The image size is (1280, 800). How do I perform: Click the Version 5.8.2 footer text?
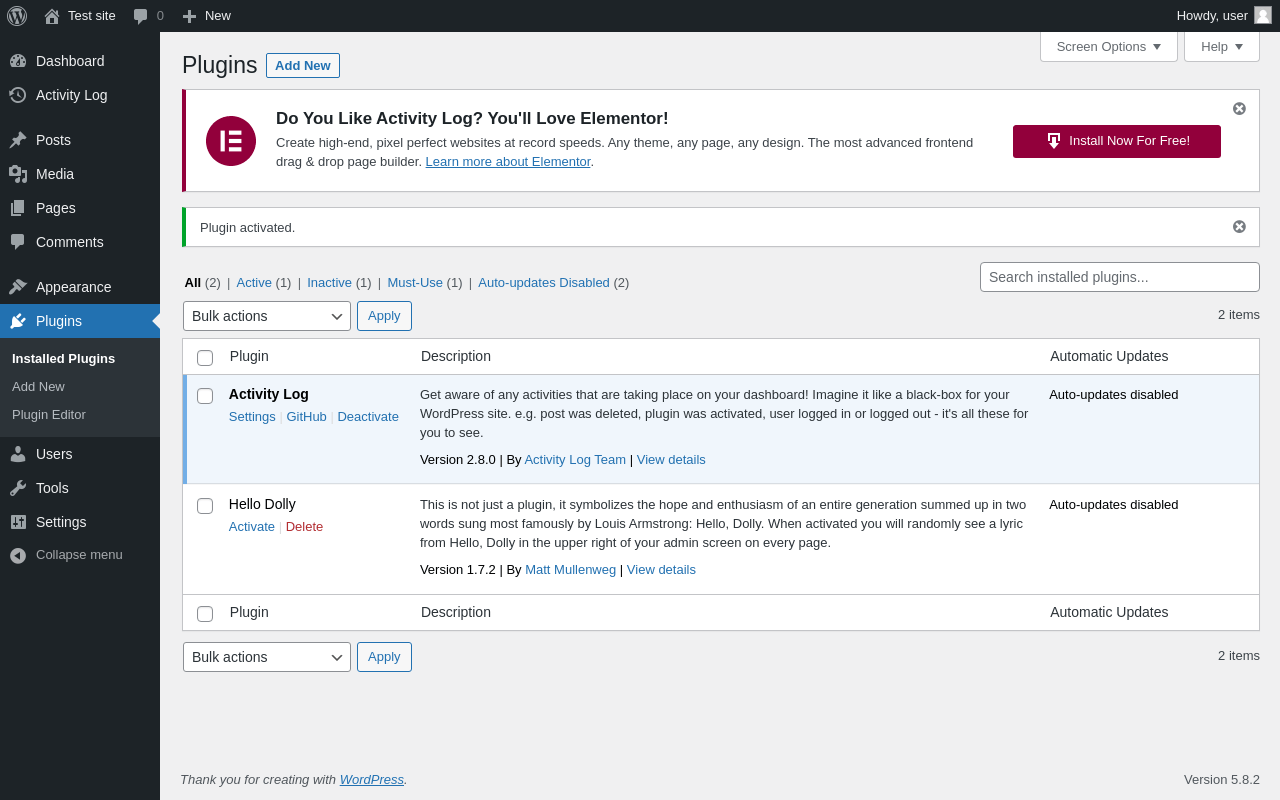point(1222,779)
